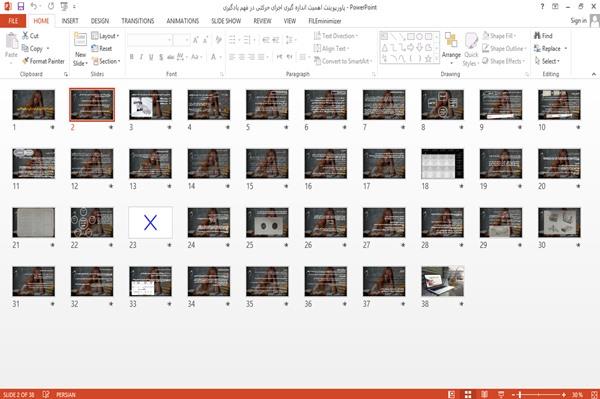Open the Layout dropdown
This screenshot has height=399, width=600.
point(105,36)
